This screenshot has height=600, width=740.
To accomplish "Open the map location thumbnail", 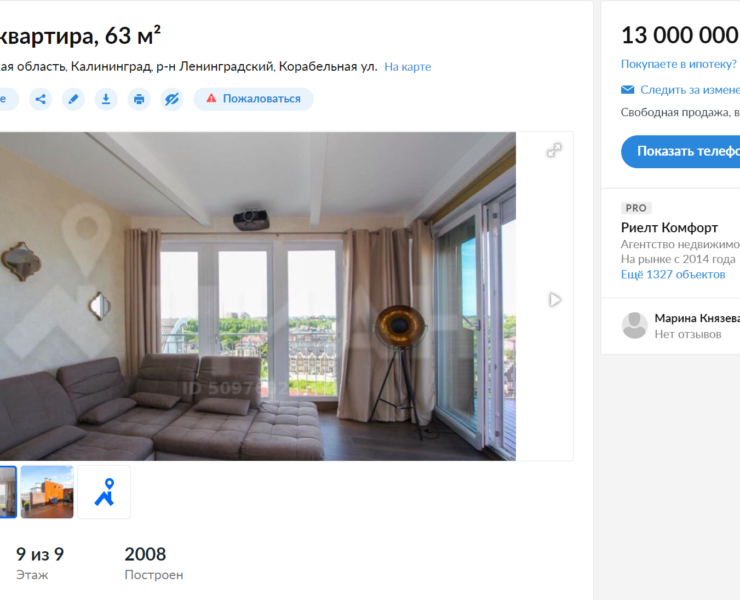I will point(104,492).
